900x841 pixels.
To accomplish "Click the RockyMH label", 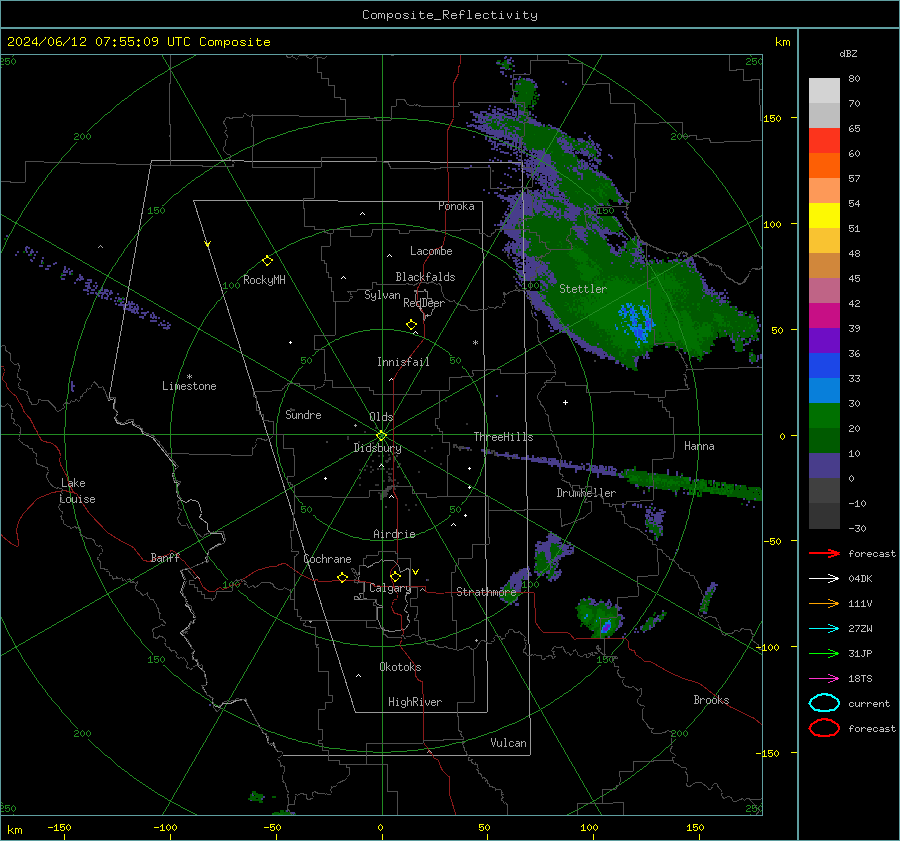I will tap(264, 280).
